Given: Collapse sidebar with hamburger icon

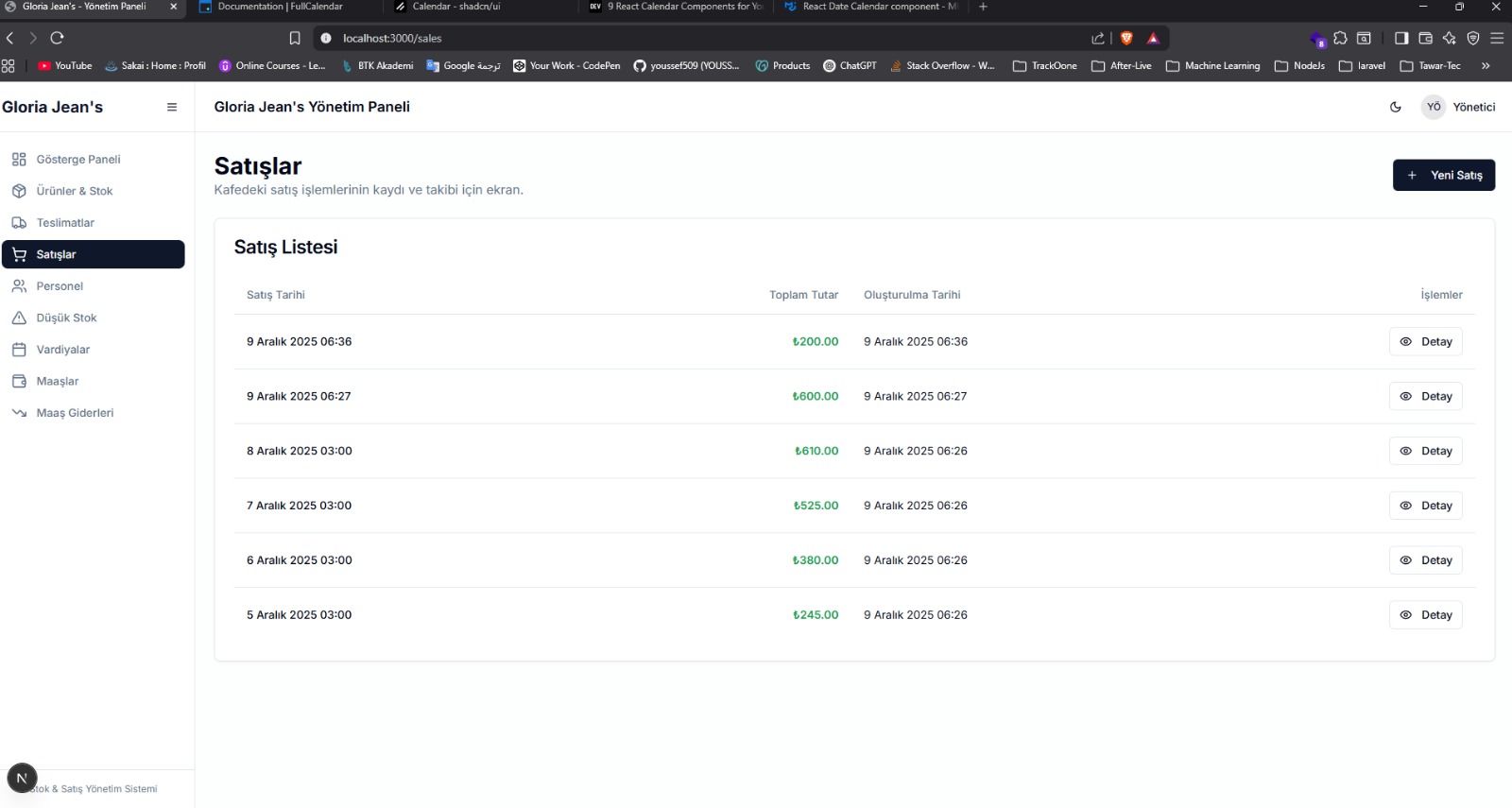Looking at the screenshot, I should coord(172,107).
